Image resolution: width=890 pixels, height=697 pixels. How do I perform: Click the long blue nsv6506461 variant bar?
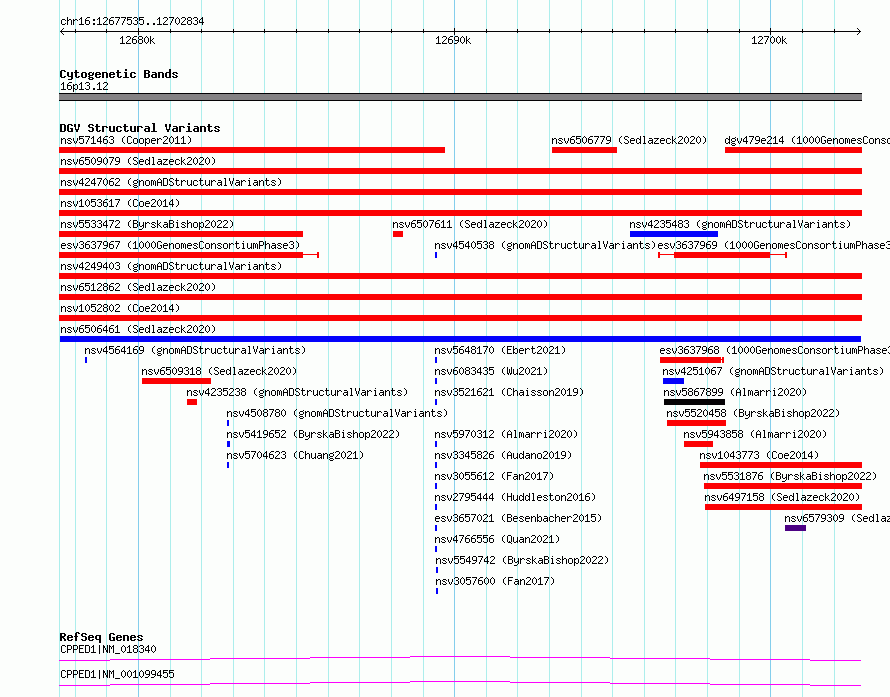(x=460, y=339)
